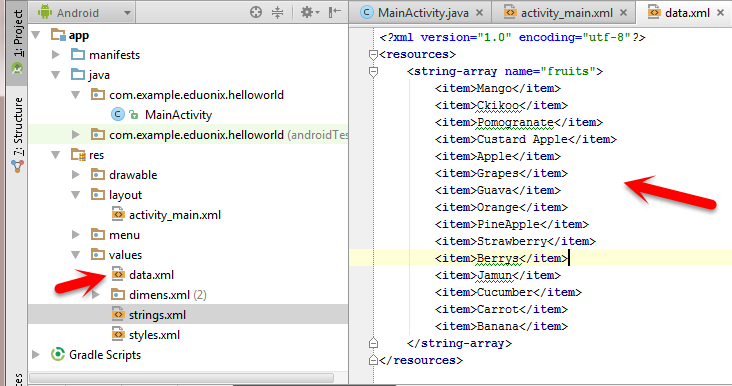Expand the menu folder

pos(76,234)
